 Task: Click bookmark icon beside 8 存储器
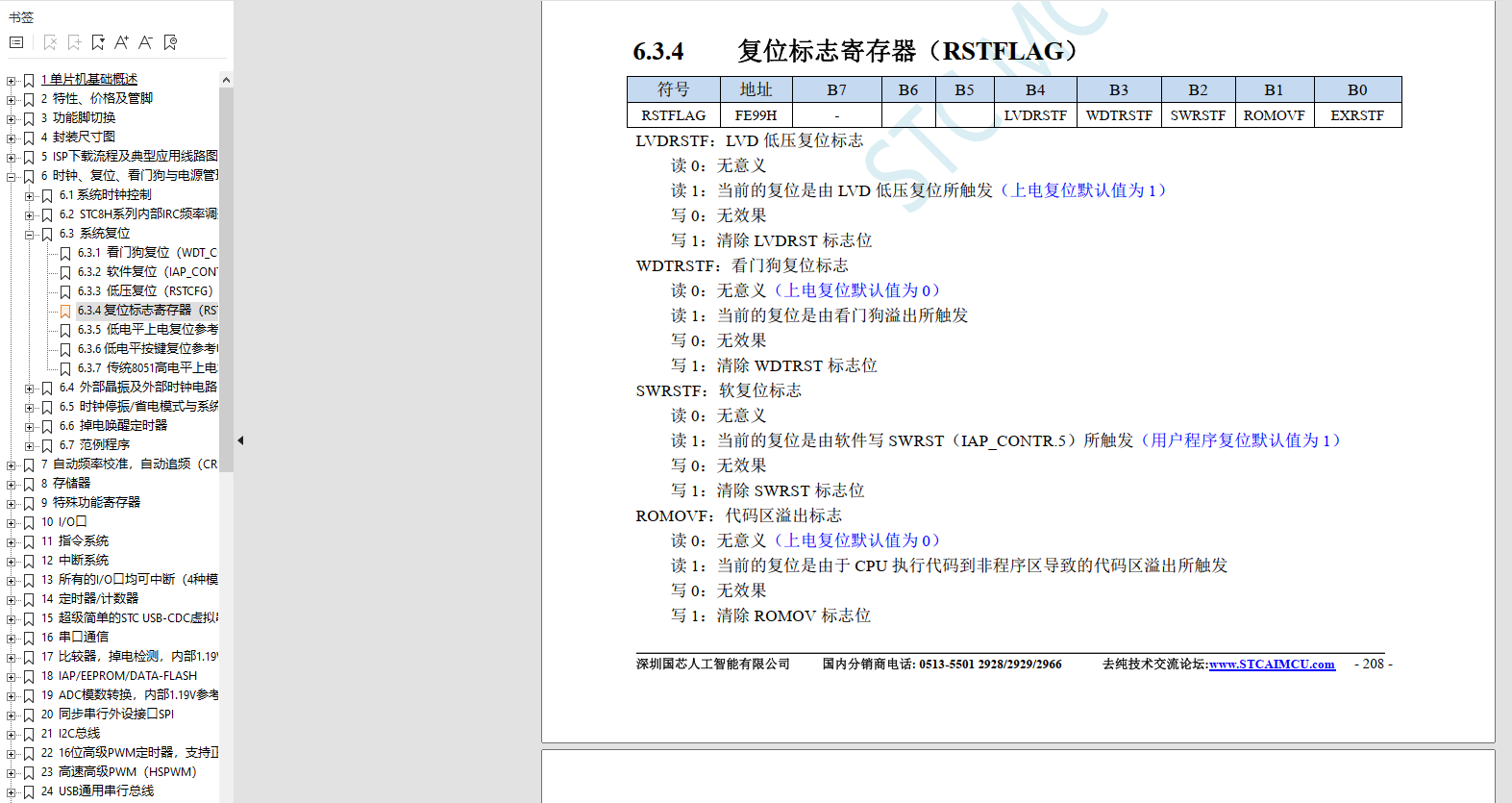pyautogui.click(x=29, y=484)
